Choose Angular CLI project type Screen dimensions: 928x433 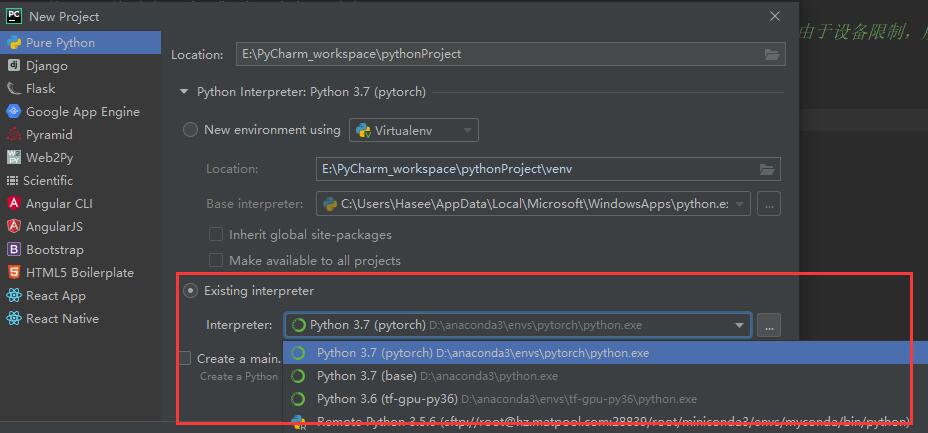click(x=80, y=203)
